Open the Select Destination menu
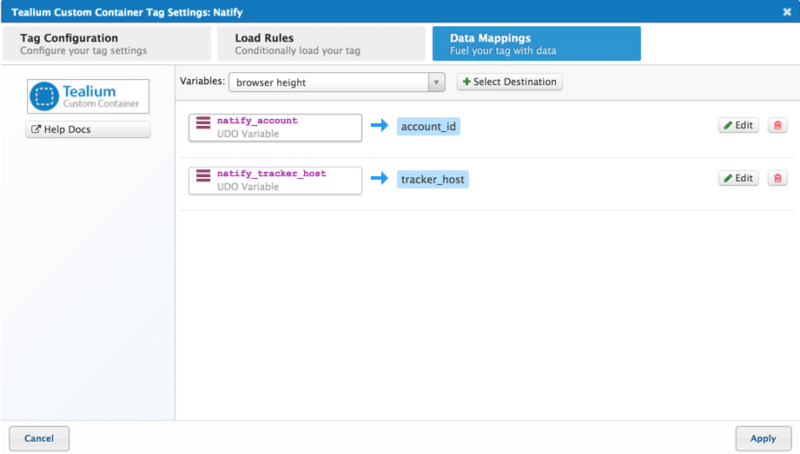800x454 pixels. [x=509, y=82]
